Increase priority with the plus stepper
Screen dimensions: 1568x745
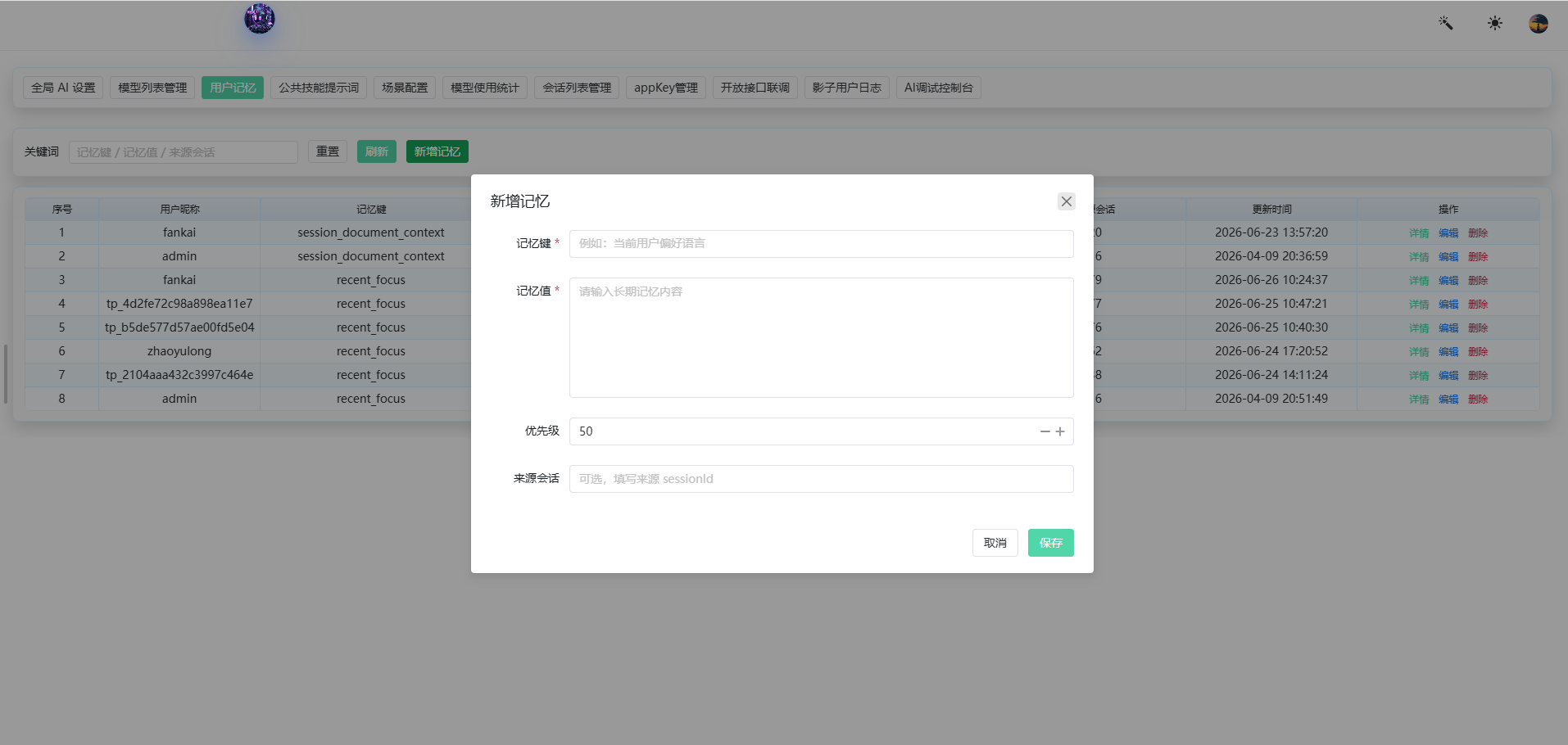[1060, 431]
